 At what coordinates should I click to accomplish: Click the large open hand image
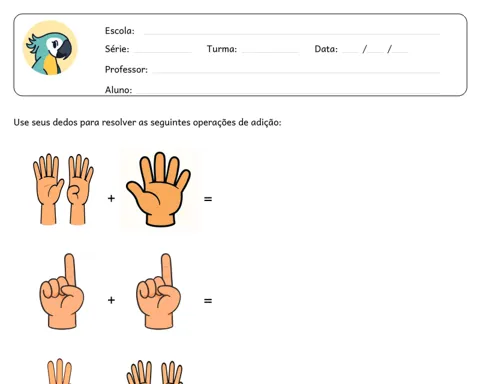pos(161,190)
